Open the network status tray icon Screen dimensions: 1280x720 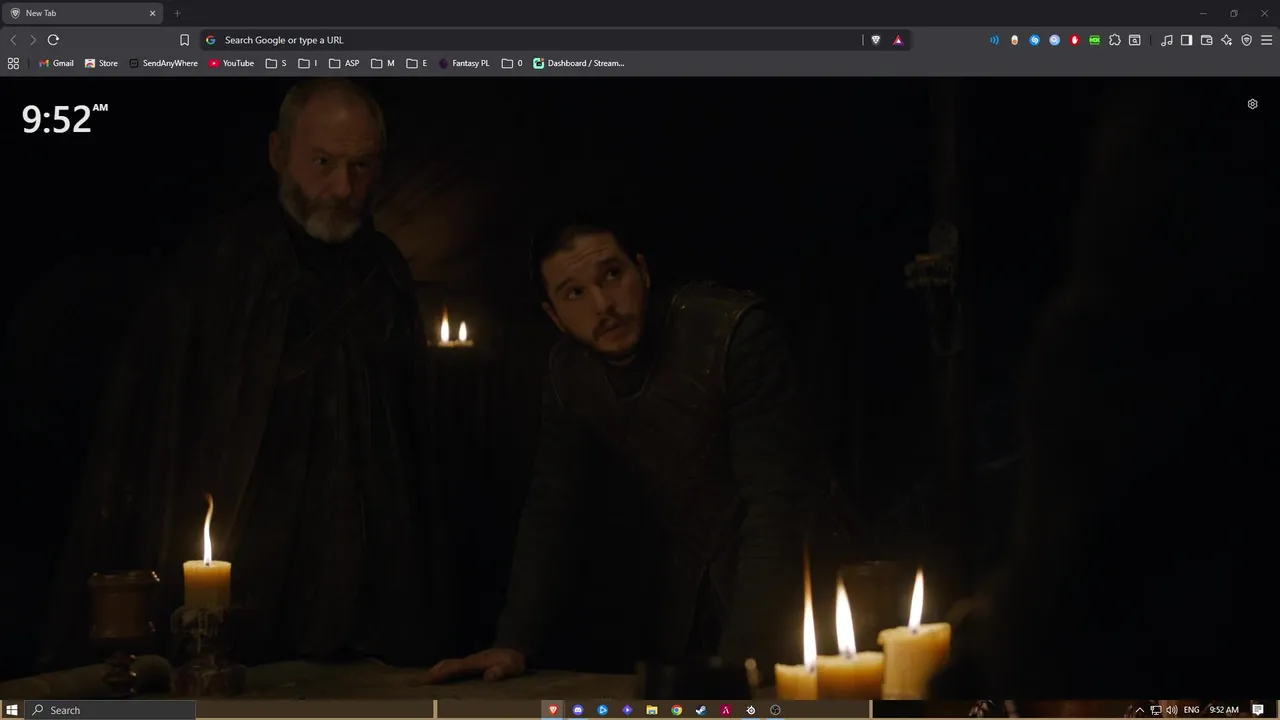point(1156,710)
